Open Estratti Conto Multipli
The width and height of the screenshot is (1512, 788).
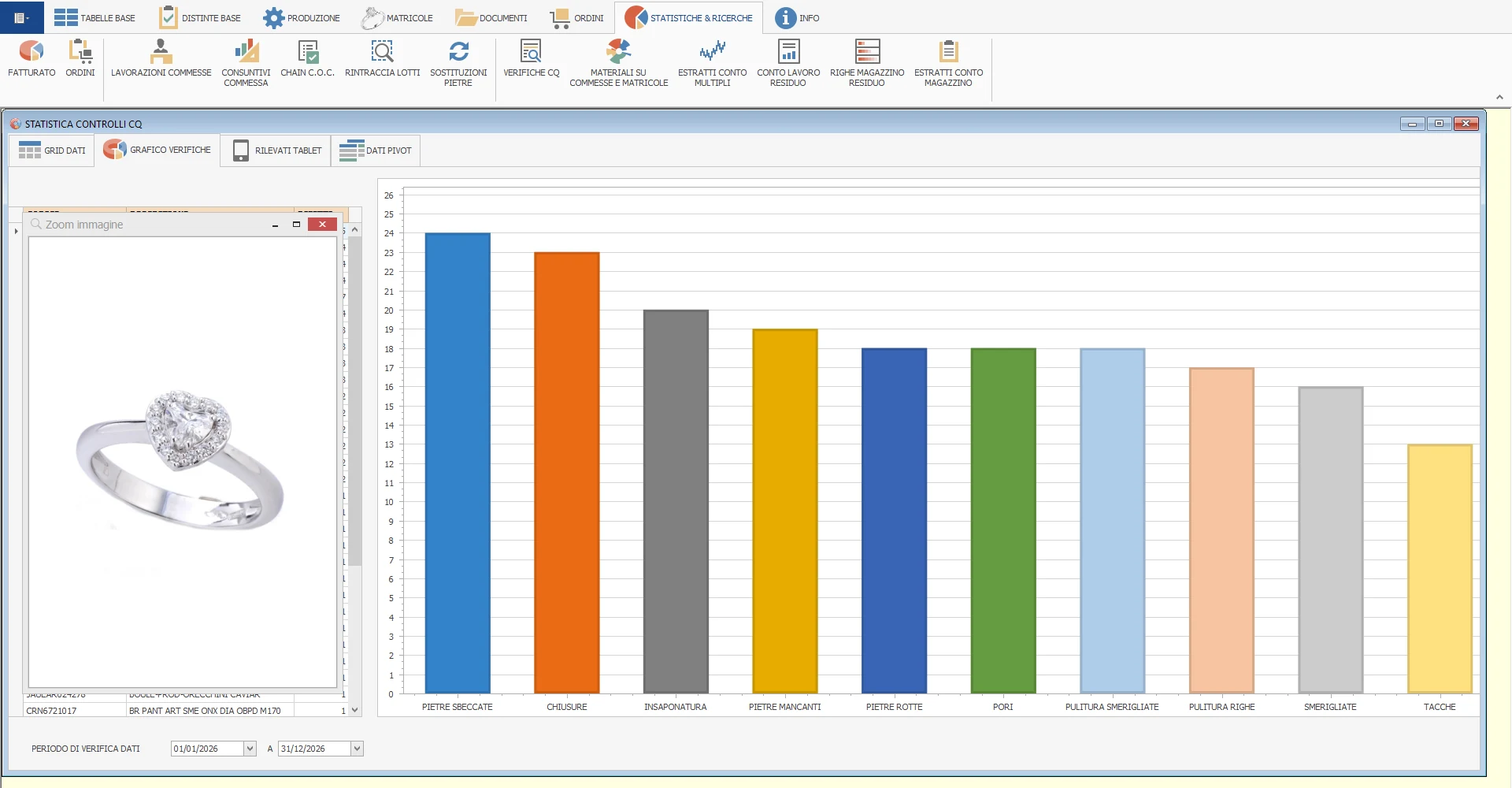[712, 63]
